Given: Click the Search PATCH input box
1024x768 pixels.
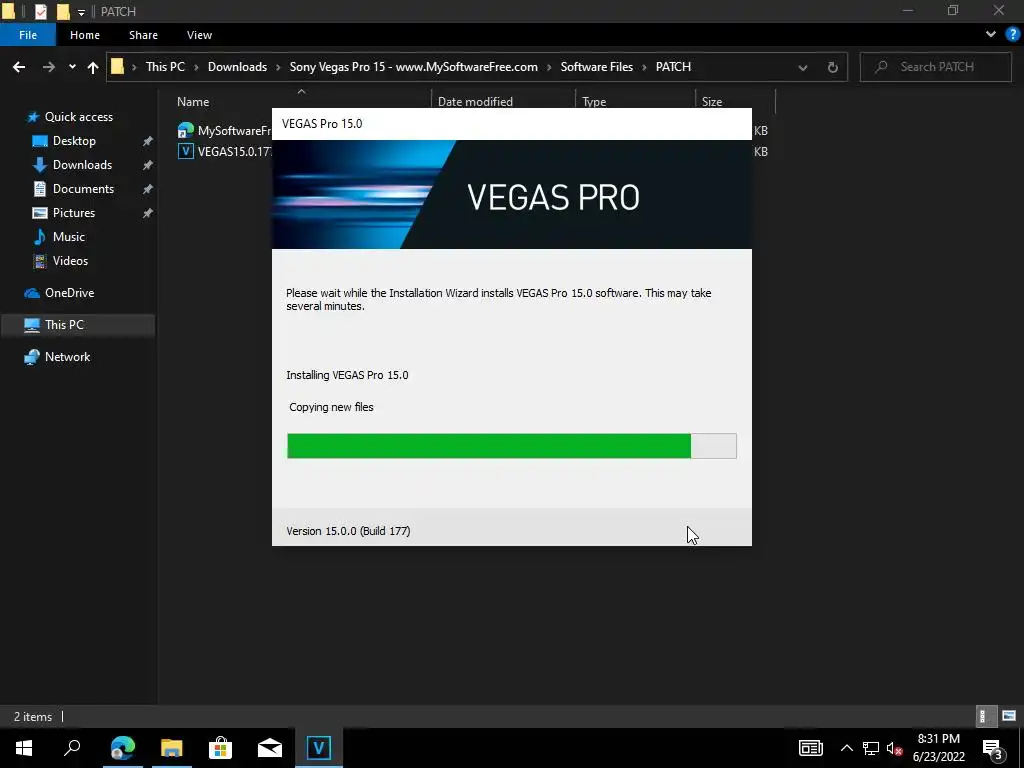Looking at the screenshot, I should coord(936,67).
